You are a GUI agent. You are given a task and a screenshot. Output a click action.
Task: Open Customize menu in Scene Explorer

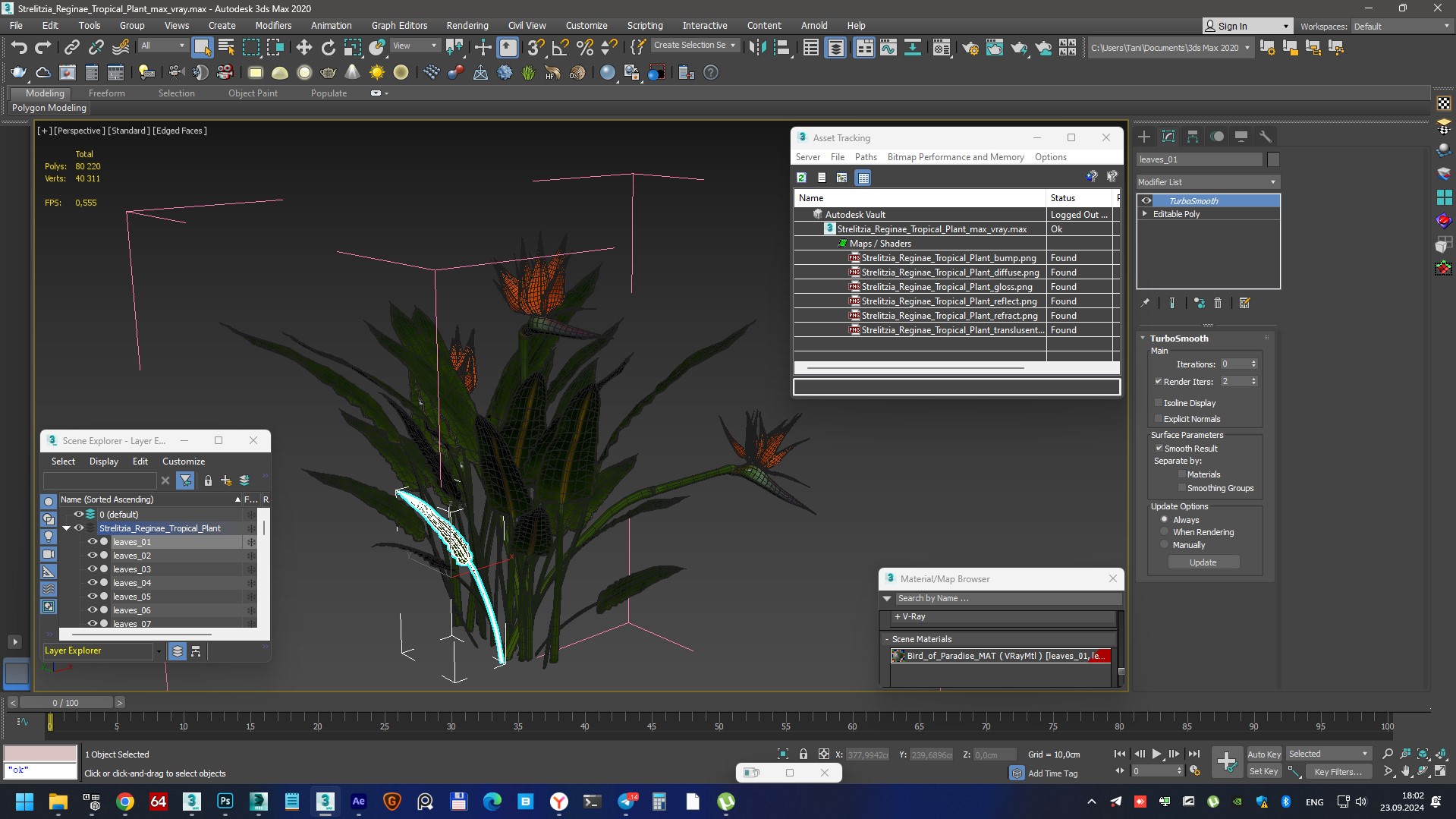pos(184,461)
